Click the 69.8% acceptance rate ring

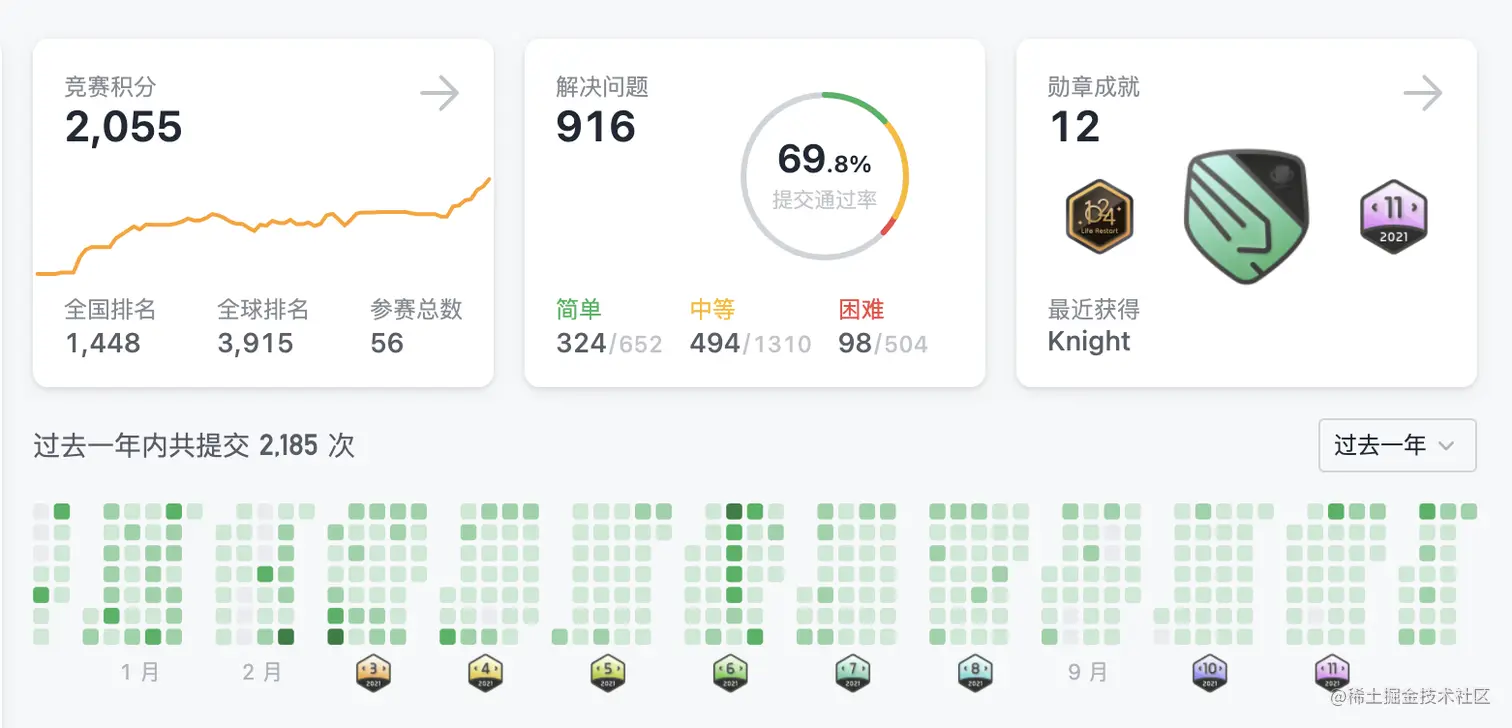pyautogui.click(x=825, y=176)
